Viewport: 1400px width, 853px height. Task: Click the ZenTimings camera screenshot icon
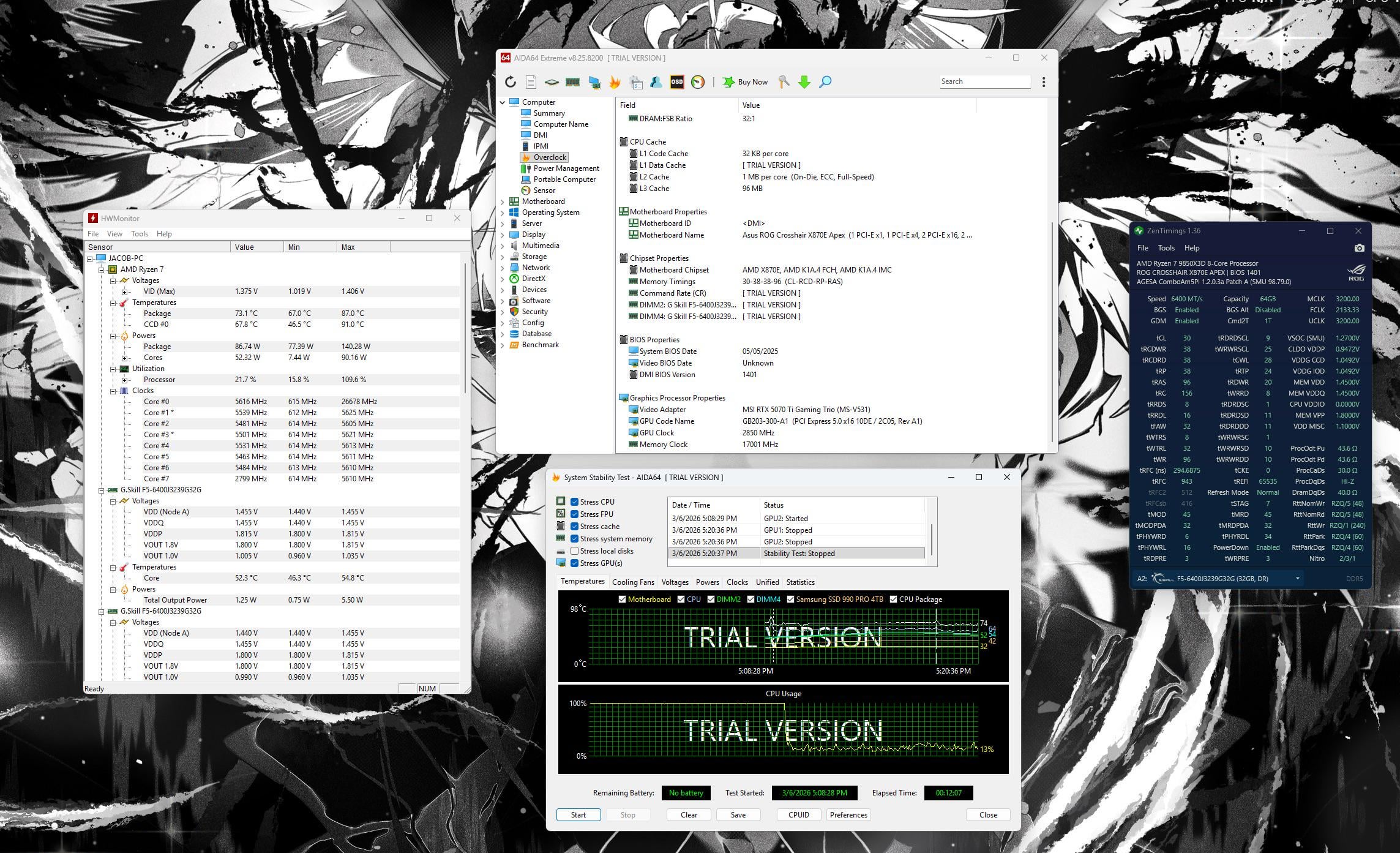tap(1359, 248)
